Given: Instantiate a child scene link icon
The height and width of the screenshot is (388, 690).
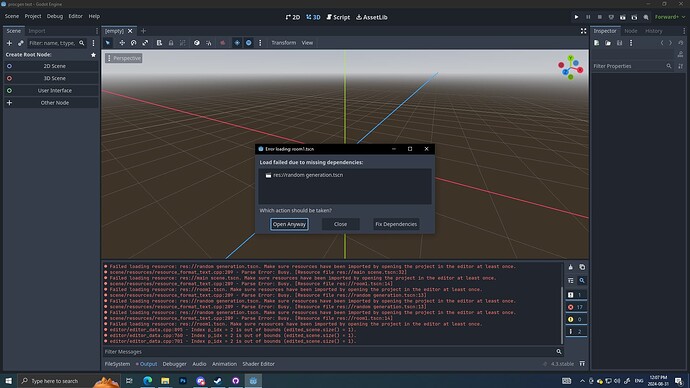Looking at the screenshot, I should 20,43.
